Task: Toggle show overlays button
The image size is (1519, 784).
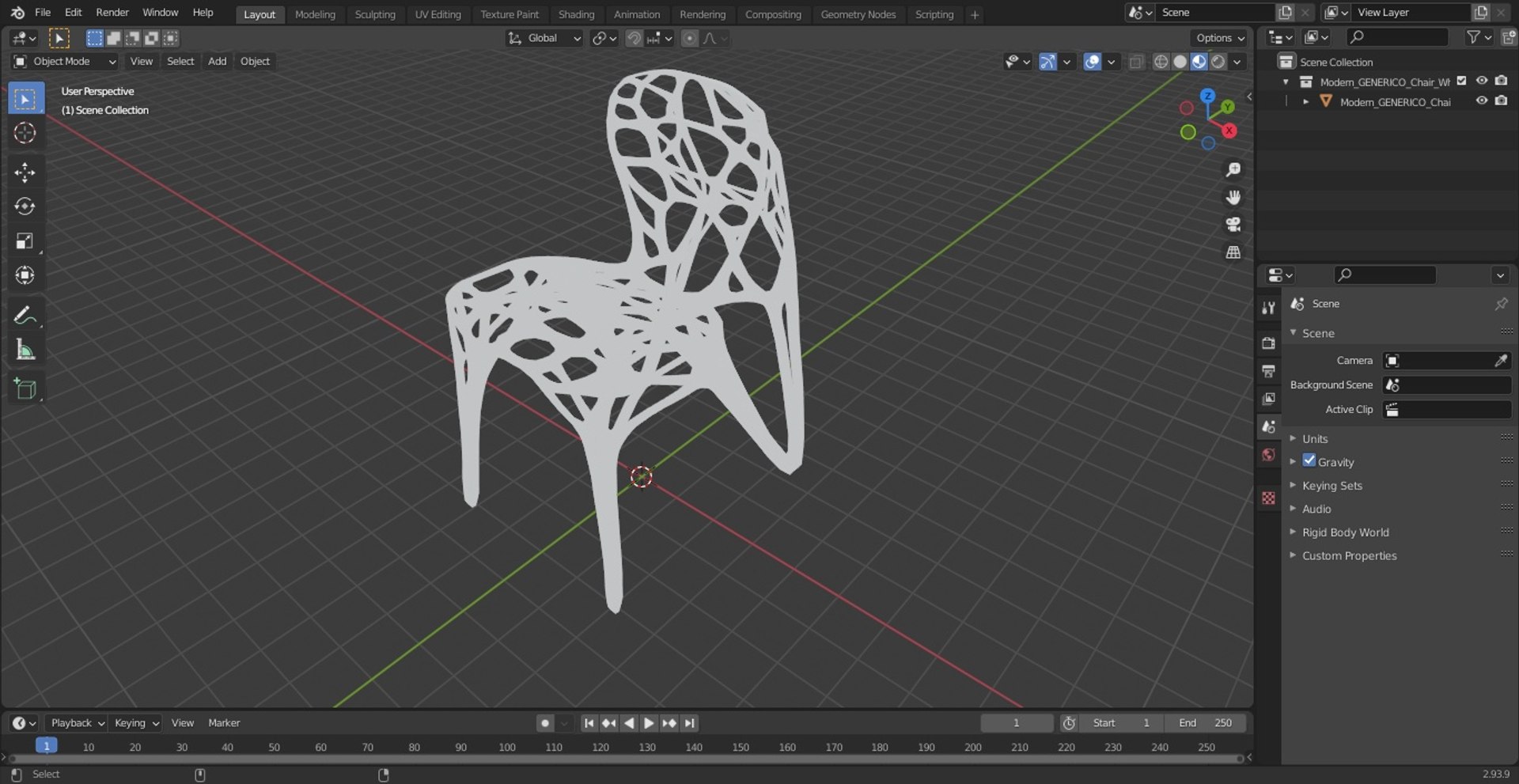Action: coord(1093,62)
